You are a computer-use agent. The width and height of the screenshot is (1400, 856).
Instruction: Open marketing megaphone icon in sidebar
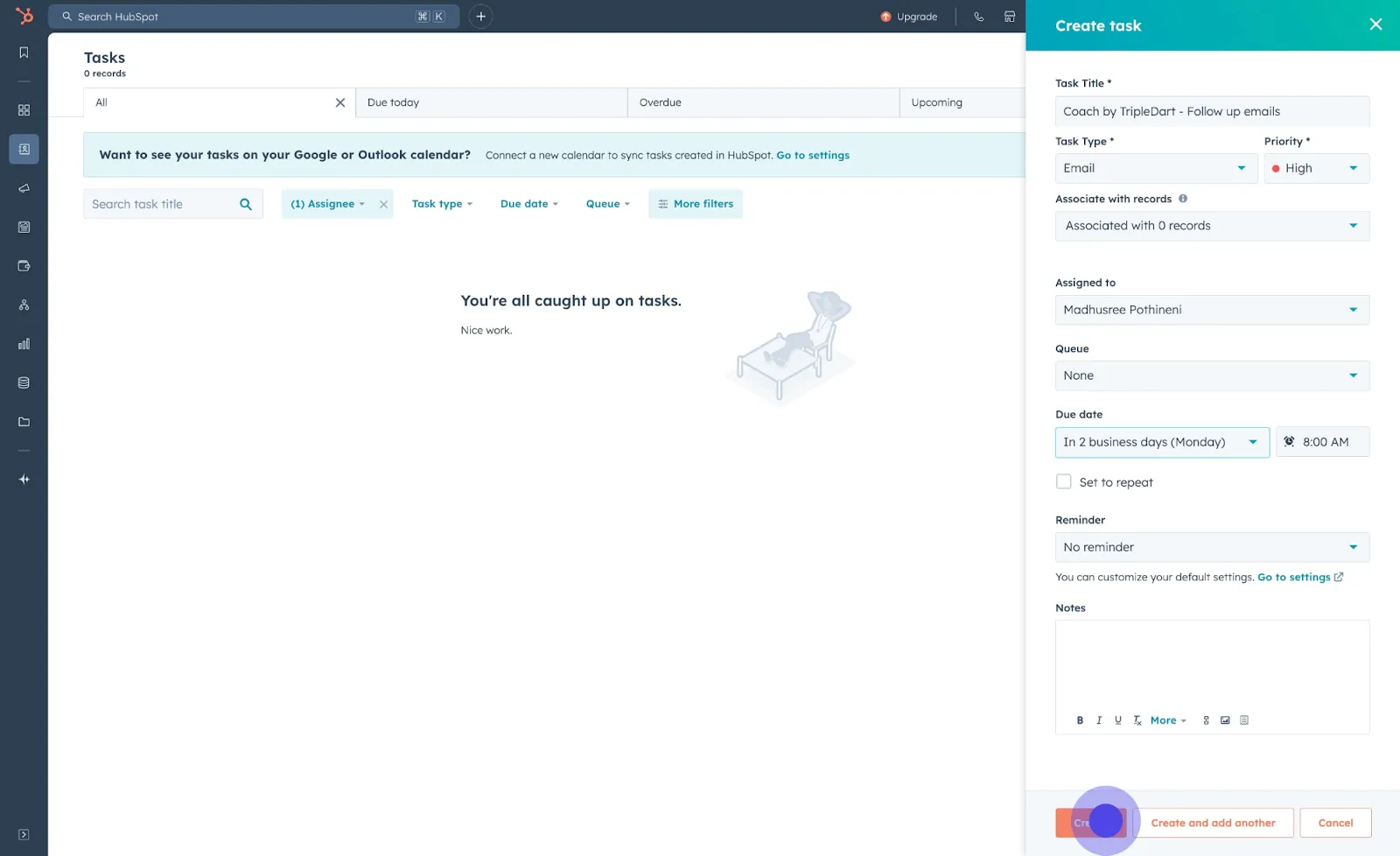(24, 188)
